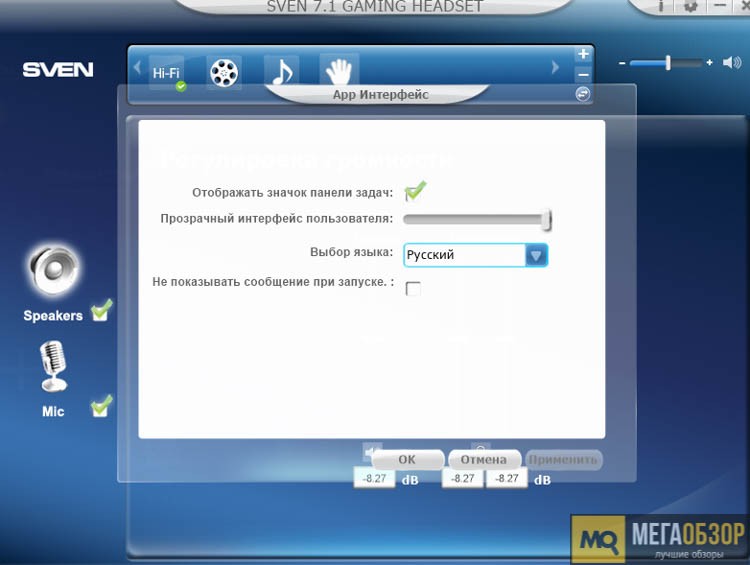Toggle the Mic enabled checkbox
This screenshot has height=565, width=750.
point(101,406)
